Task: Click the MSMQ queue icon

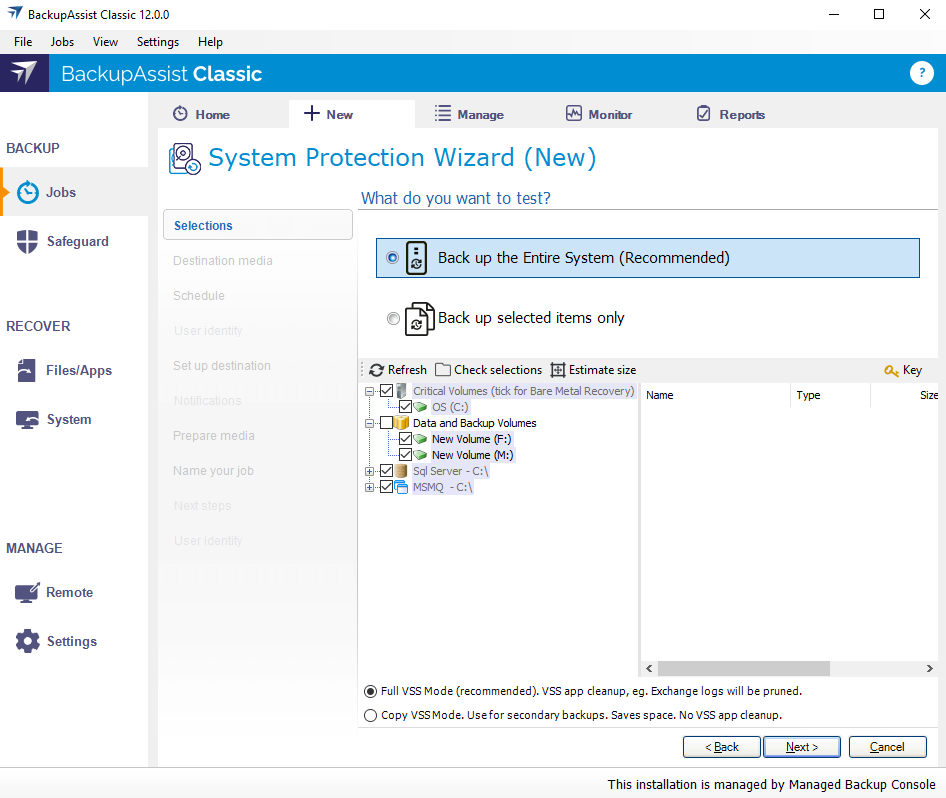Action: coord(401,487)
